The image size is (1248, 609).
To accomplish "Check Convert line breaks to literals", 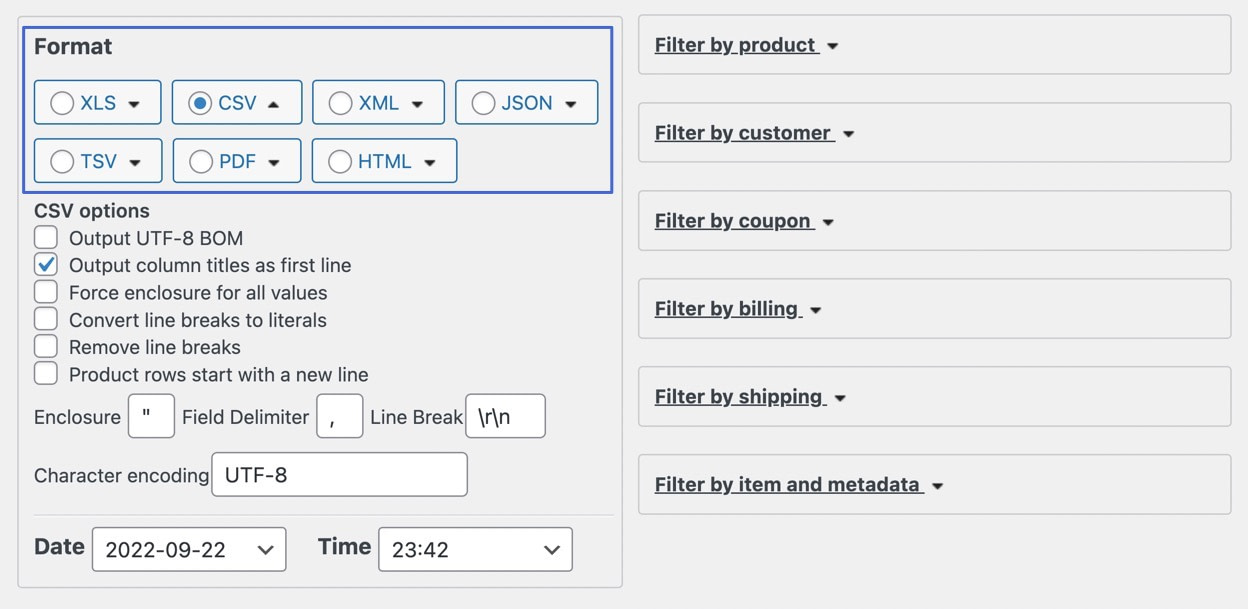I will pyautogui.click(x=45, y=319).
